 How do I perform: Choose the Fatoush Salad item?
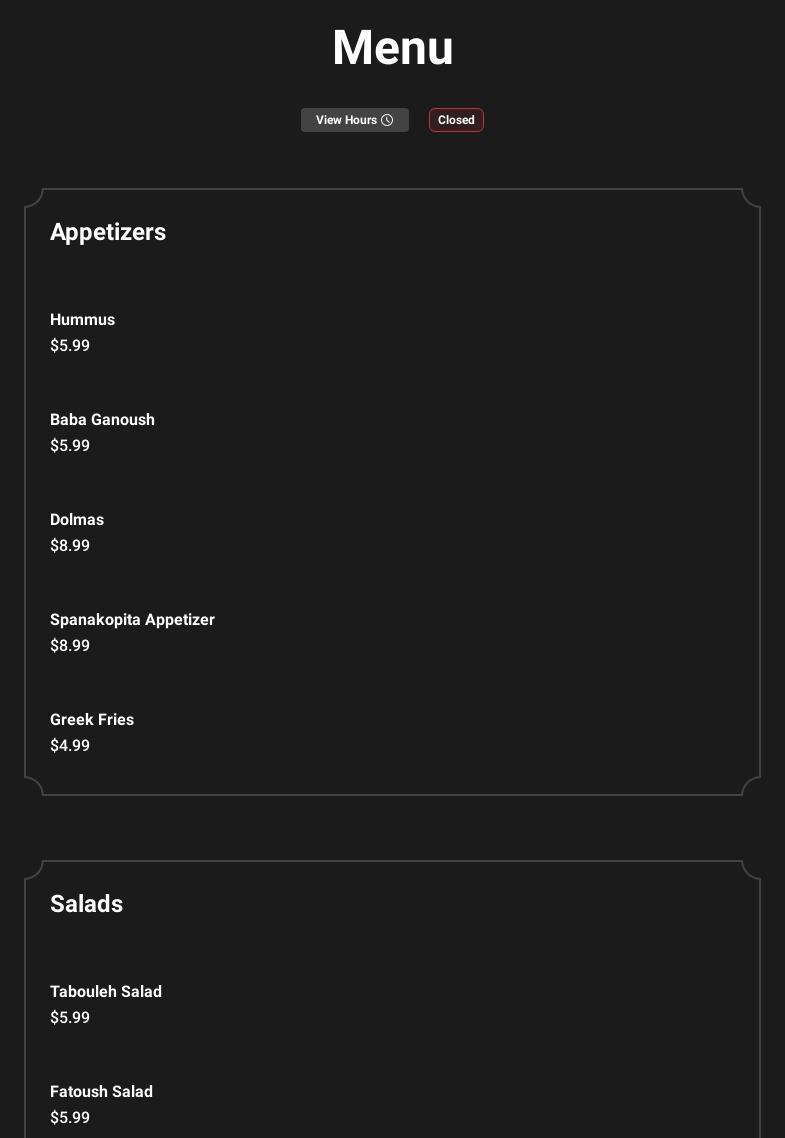101,1092
